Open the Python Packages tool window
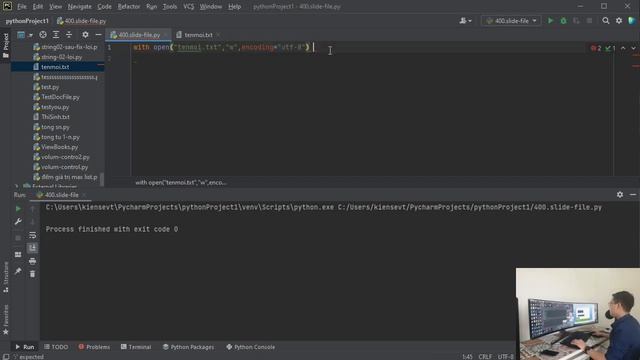640x360 pixels. point(188,347)
